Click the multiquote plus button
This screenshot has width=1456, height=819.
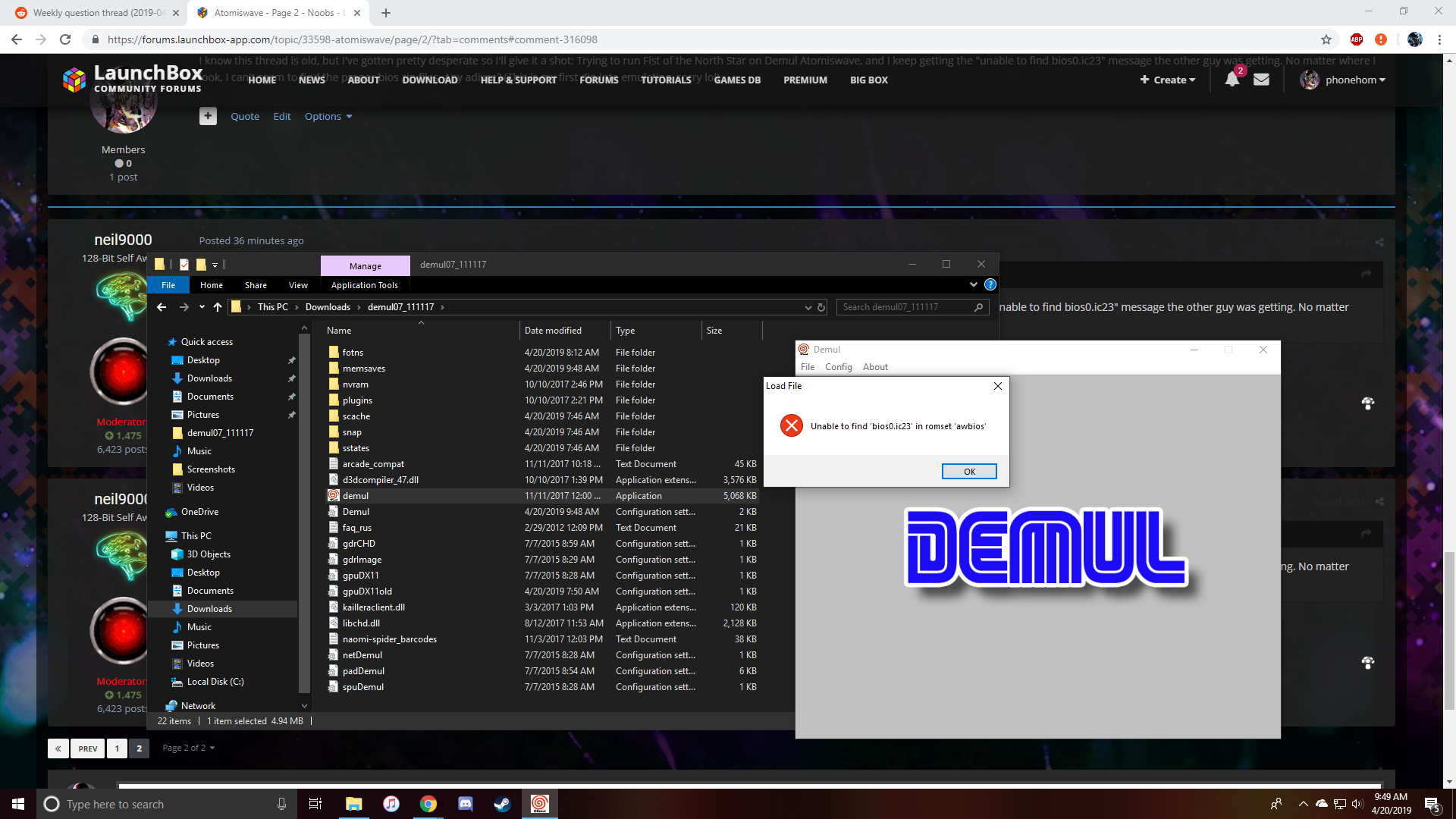208,116
